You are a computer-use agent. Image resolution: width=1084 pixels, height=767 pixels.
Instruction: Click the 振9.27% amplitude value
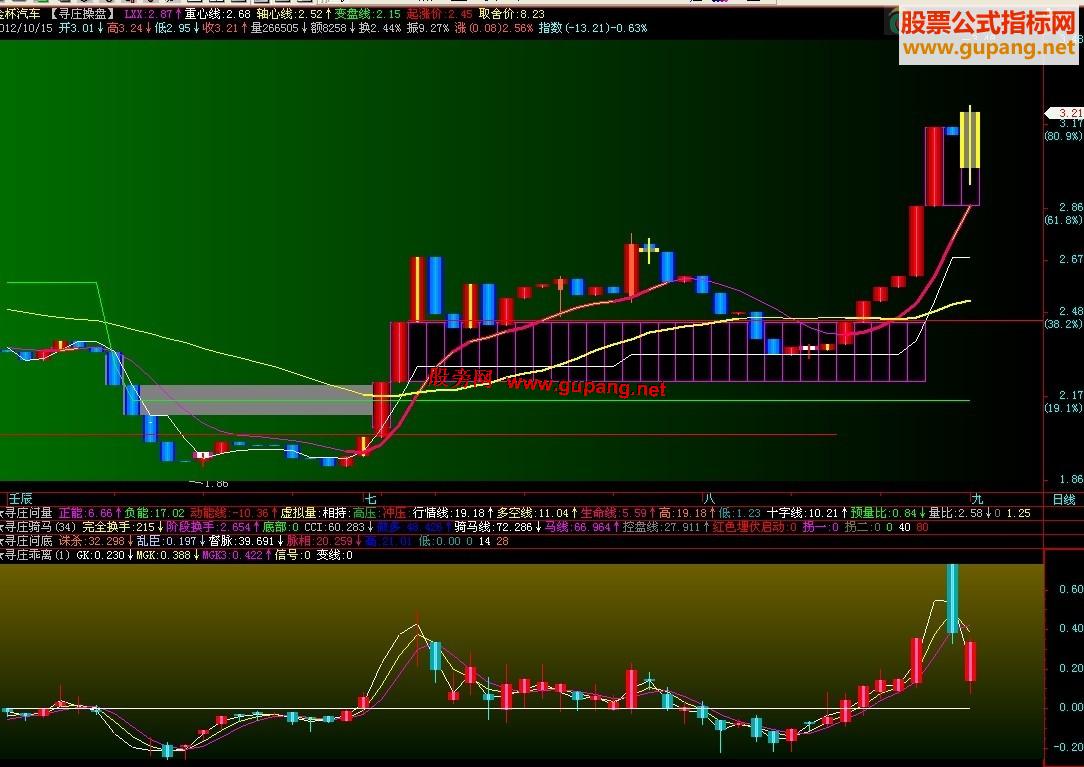(x=428, y=28)
